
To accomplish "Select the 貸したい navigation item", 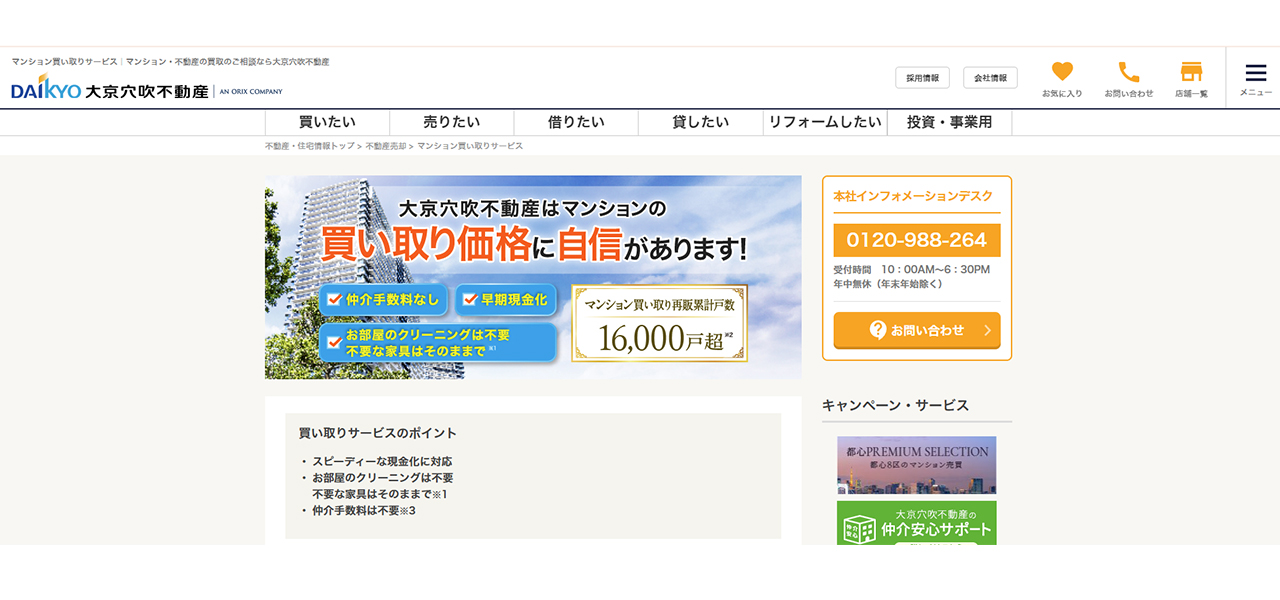I will tap(701, 122).
